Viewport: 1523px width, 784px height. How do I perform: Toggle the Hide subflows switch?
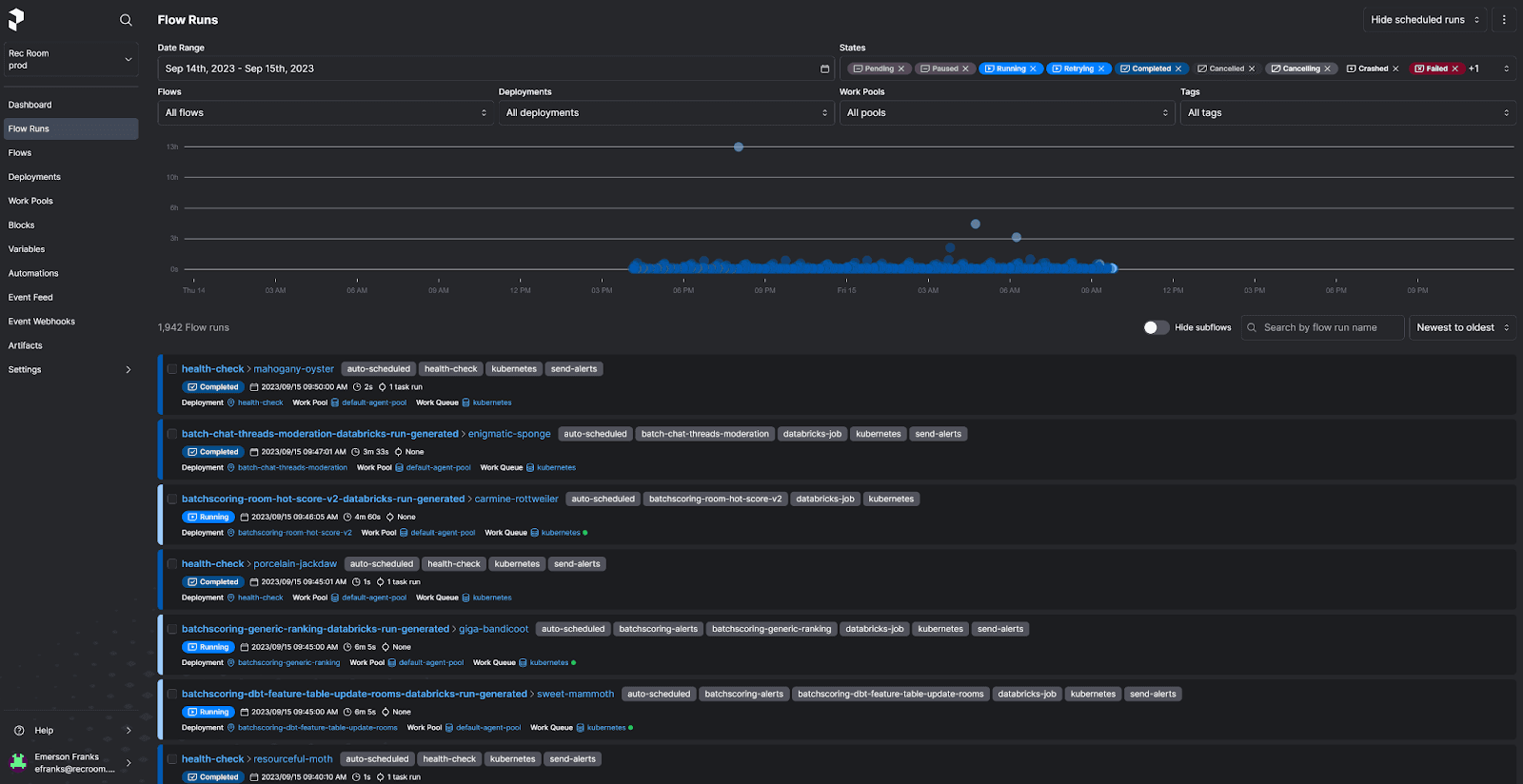1156,327
